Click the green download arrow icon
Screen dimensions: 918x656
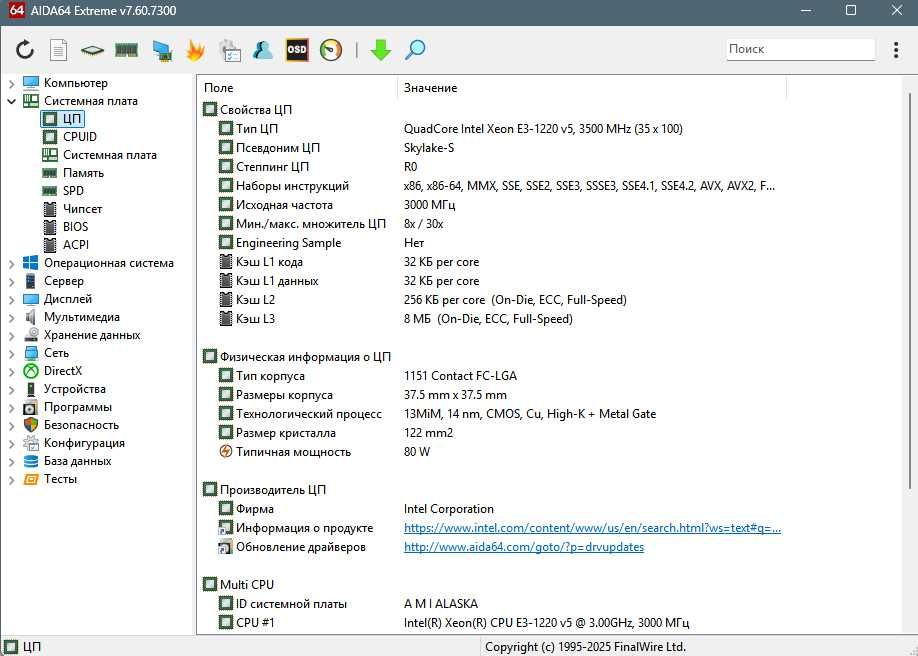pyautogui.click(x=381, y=50)
